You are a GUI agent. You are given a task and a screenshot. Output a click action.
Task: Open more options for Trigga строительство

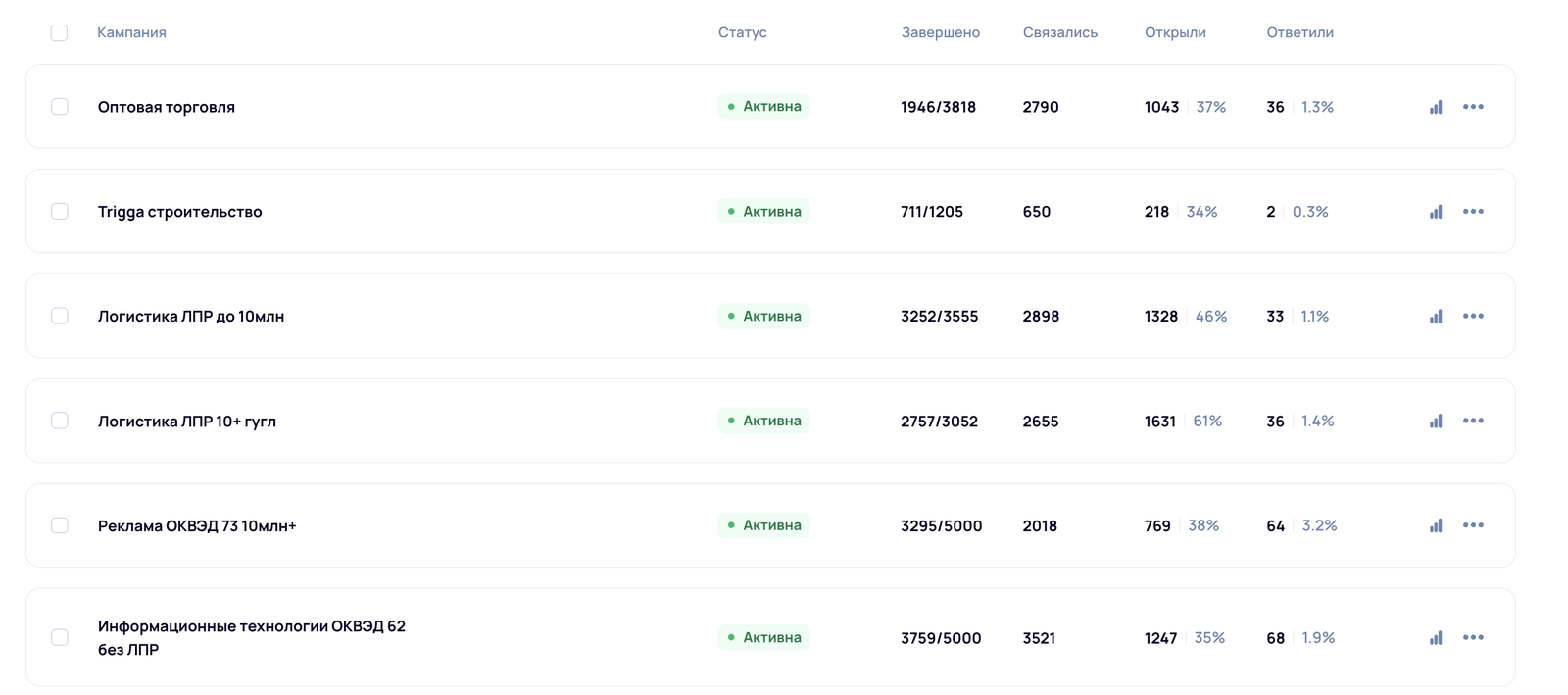(1473, 212)
